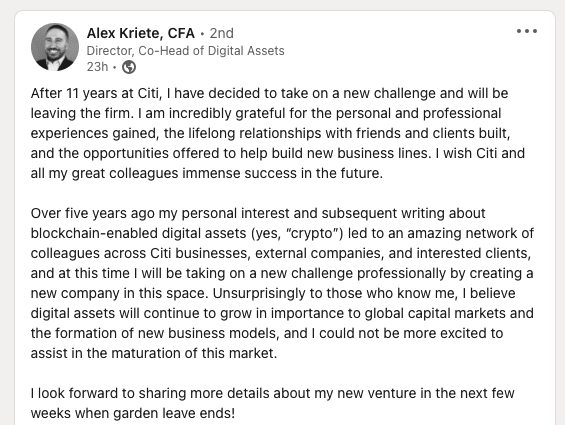This screenshot has width=565, height=425.
Task: Click the closing paragraph about new venture
Action: click(272, 403)
